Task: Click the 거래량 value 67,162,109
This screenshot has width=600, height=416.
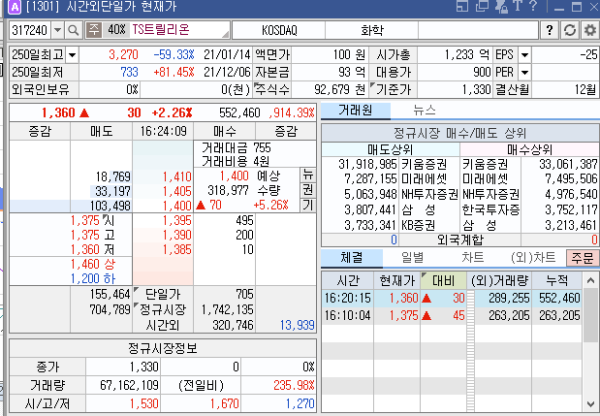Action: pos(129,385)
